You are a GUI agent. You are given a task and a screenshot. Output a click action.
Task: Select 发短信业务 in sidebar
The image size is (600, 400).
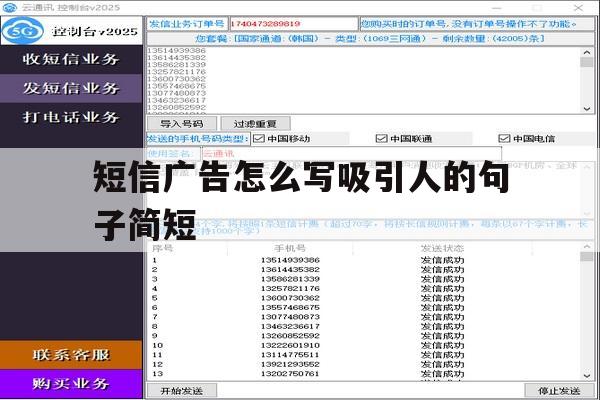click(71, 88)
